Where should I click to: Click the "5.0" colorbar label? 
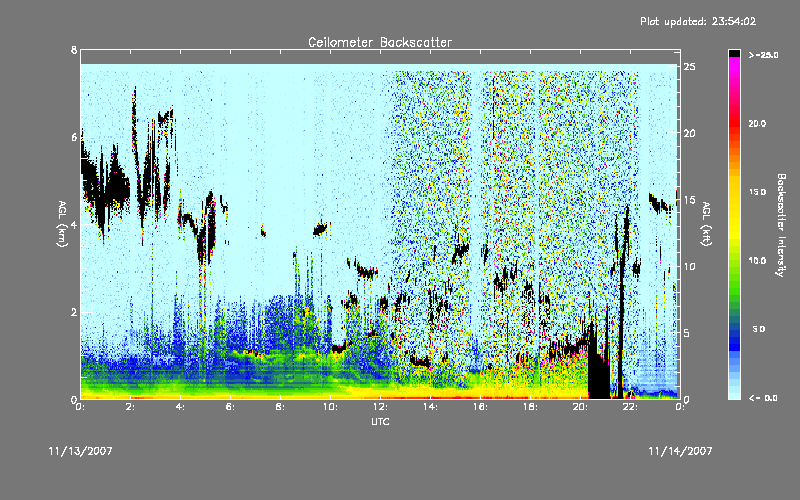coord(759,329)
